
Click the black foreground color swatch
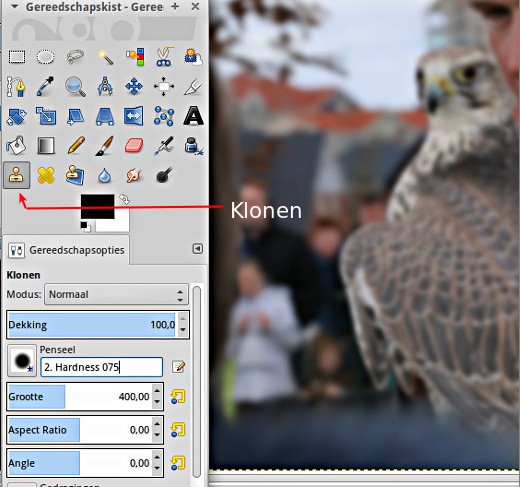click(97, 207)
